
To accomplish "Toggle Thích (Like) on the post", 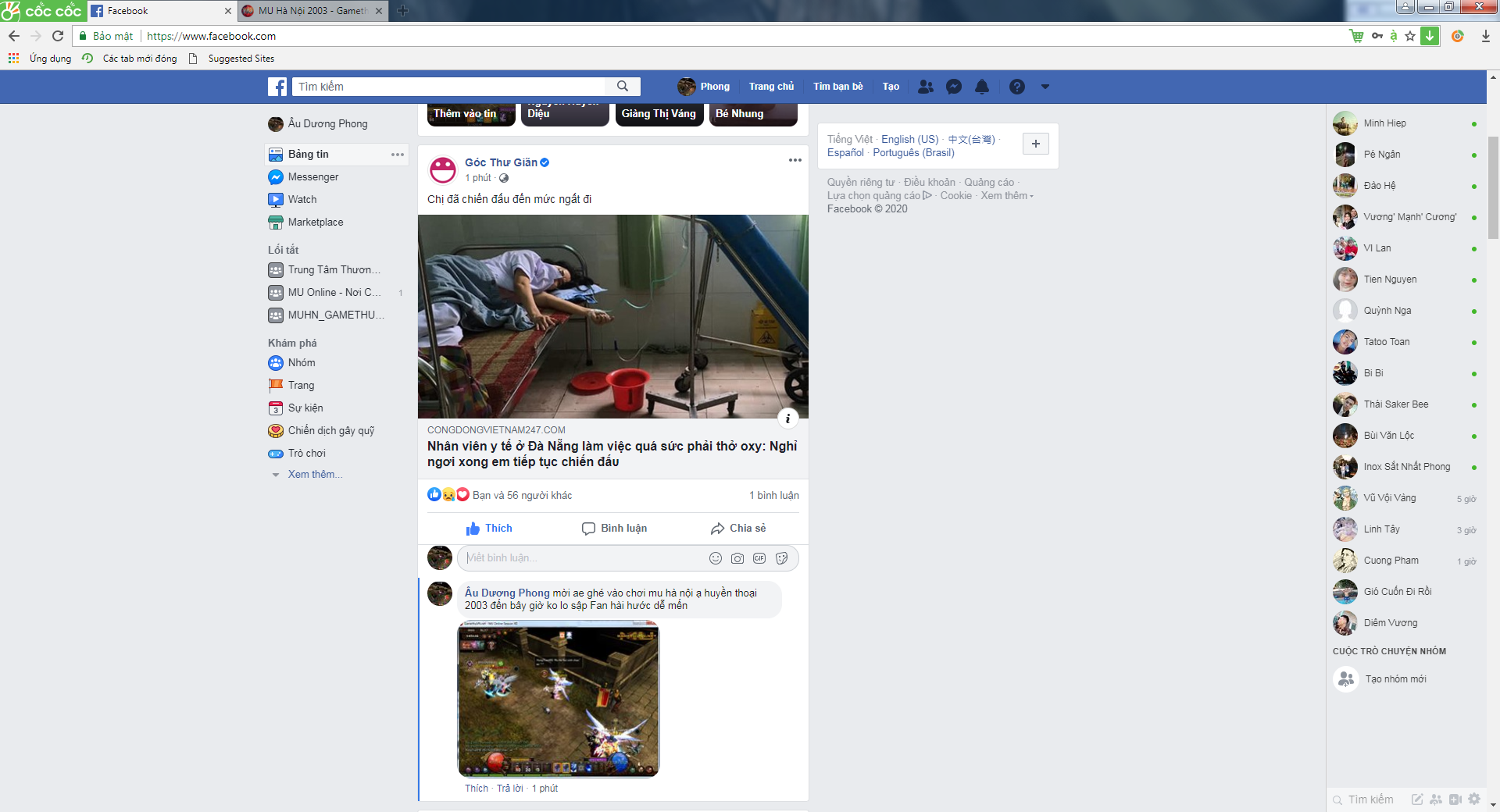I will 489,529.
